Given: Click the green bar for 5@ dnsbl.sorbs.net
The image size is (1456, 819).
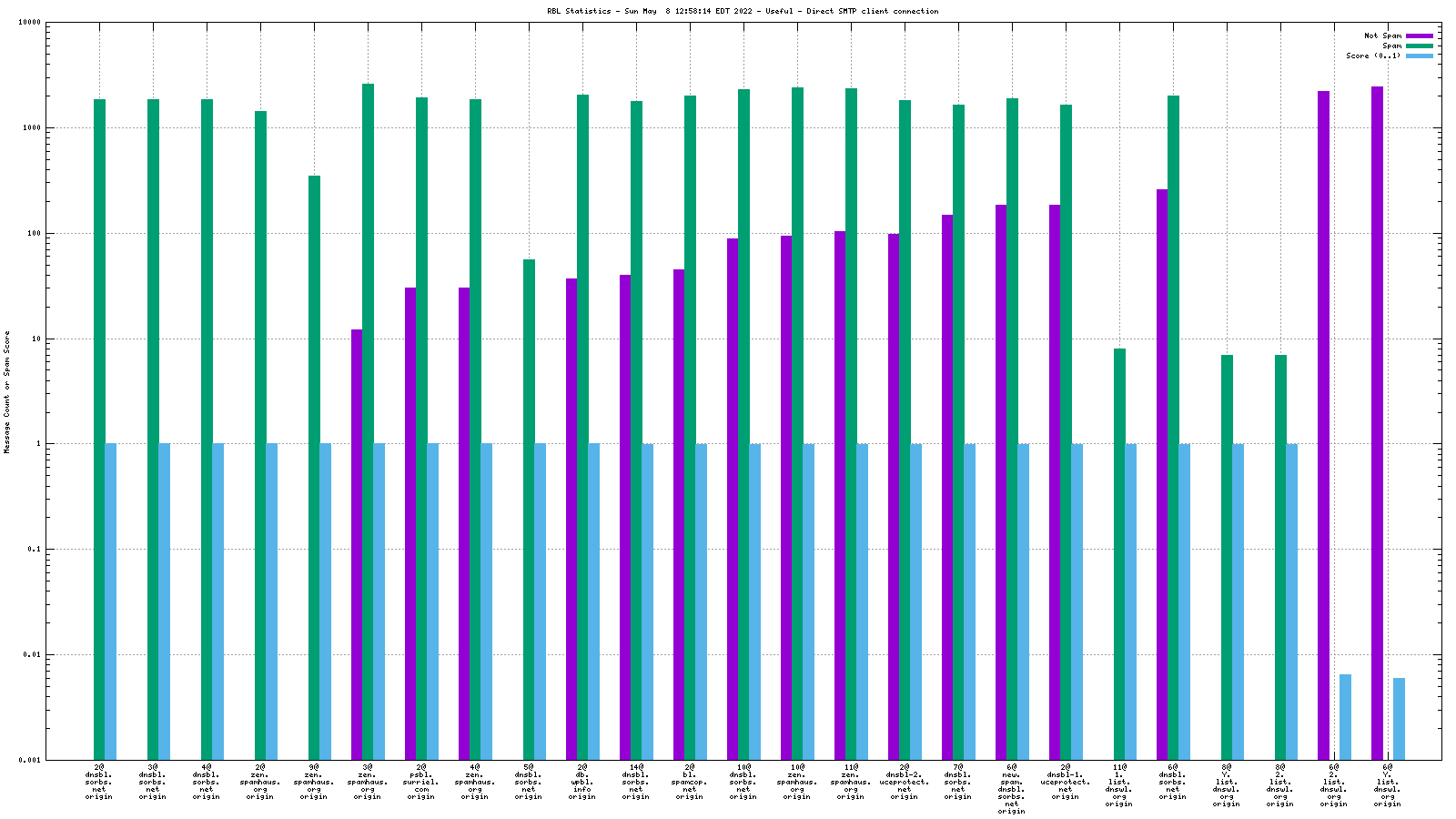Looking at the screenshot, I should [529, 510].
